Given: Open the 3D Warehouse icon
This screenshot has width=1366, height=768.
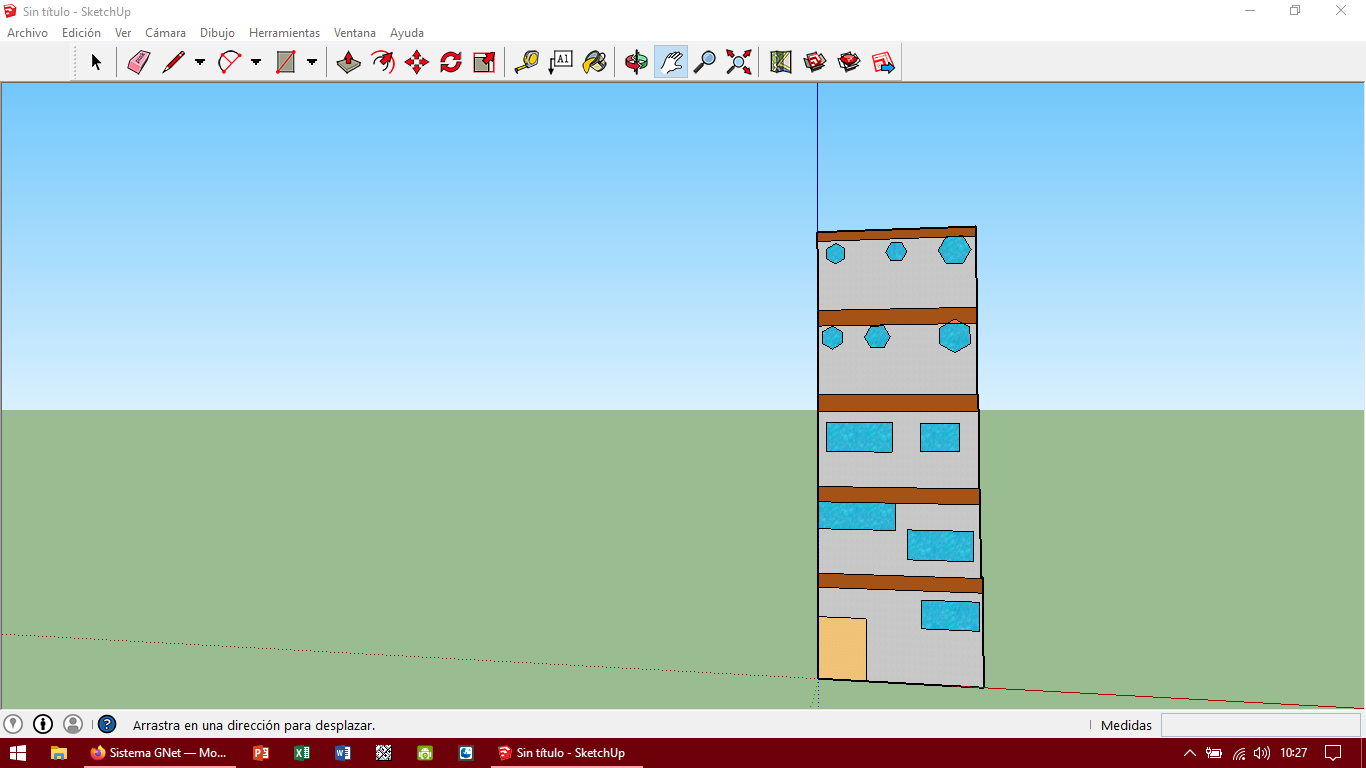Looking at the screenshot, I should [815, 62].
